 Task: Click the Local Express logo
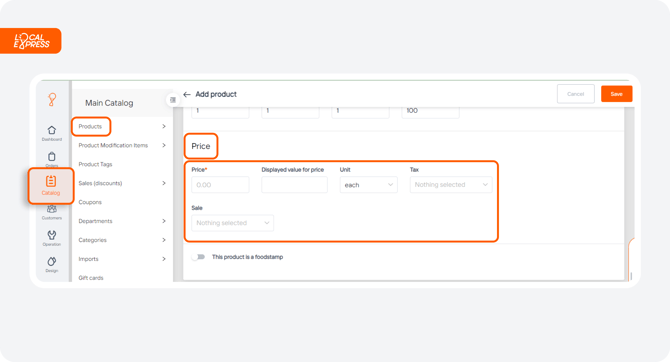point(31,41)
